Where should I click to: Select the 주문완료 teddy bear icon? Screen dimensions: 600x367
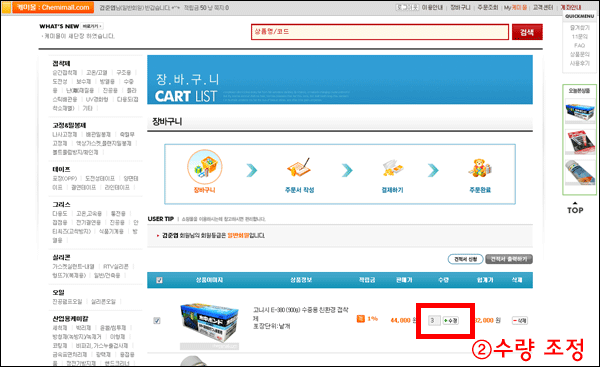[x=480, y=168]
